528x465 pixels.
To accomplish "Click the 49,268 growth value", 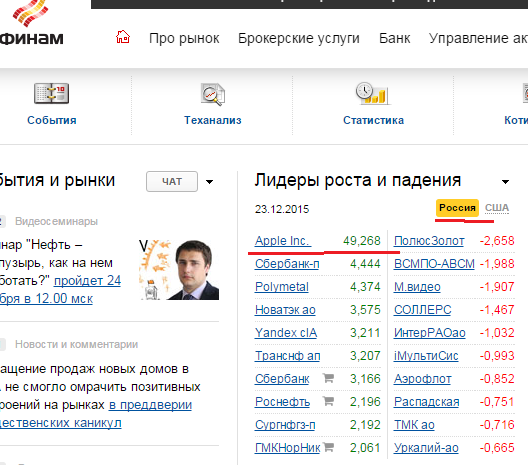I will click(362, 241).
